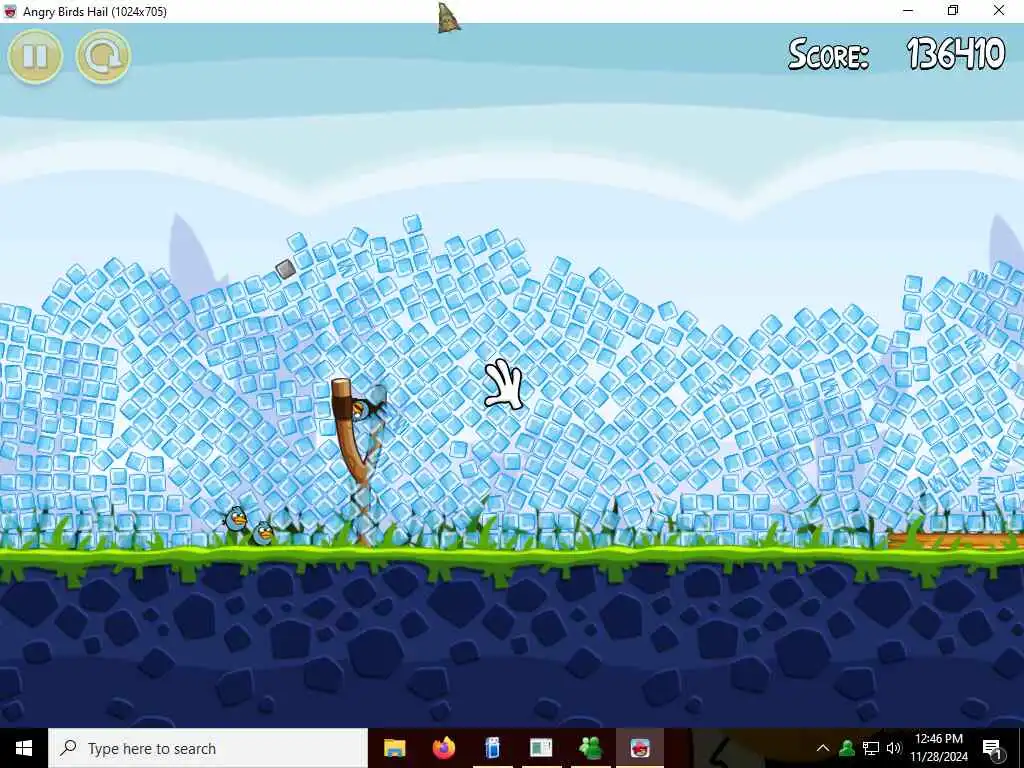The width and height of the screenshot is (1024, 768).
Task: Open the Windows Start menu
Action: 24,748
